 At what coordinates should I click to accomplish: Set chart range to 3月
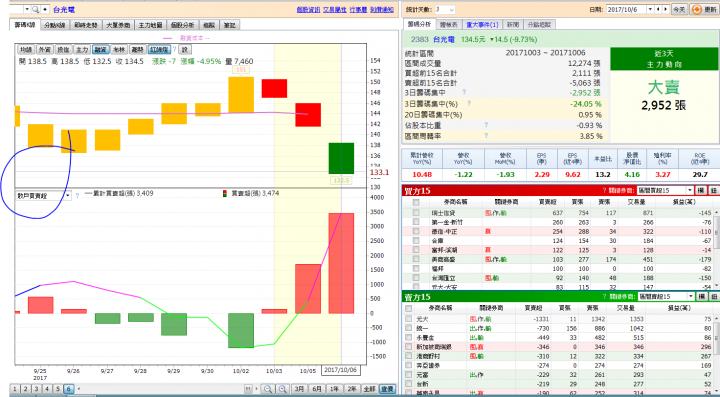click(299, 389)
